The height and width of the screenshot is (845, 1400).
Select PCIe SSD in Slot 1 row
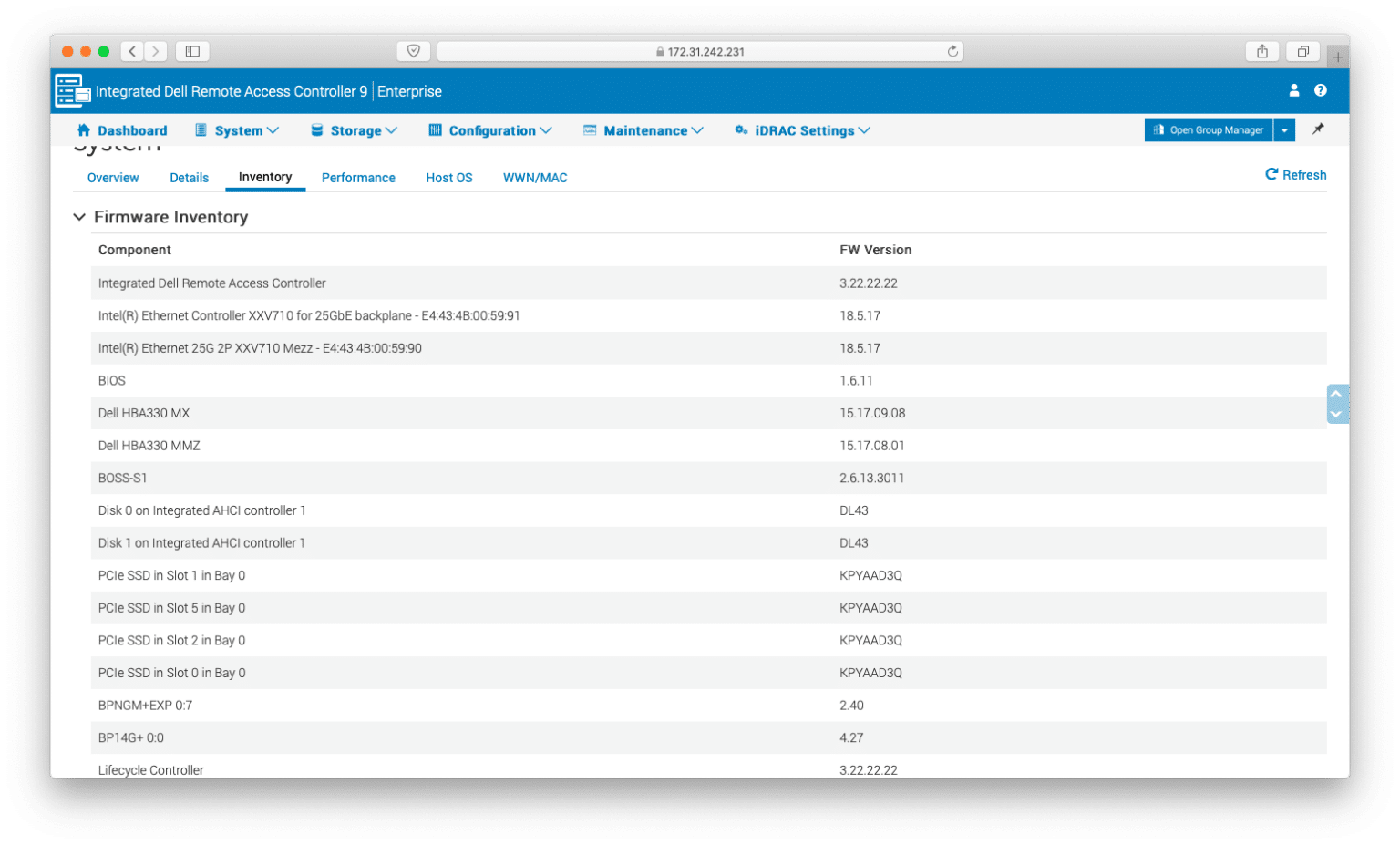tap(709, 575)
